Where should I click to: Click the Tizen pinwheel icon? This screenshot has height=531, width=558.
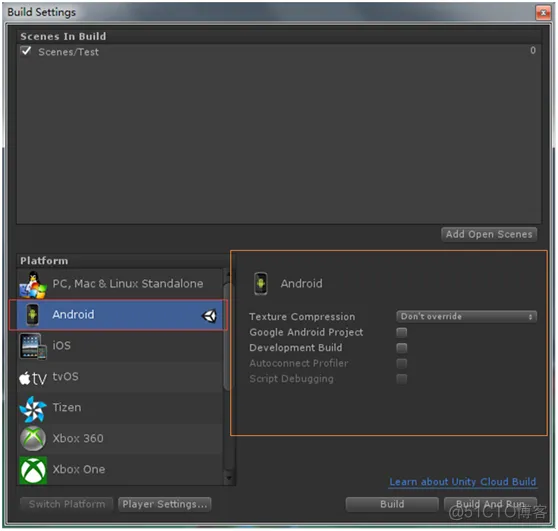coord(33,409)
